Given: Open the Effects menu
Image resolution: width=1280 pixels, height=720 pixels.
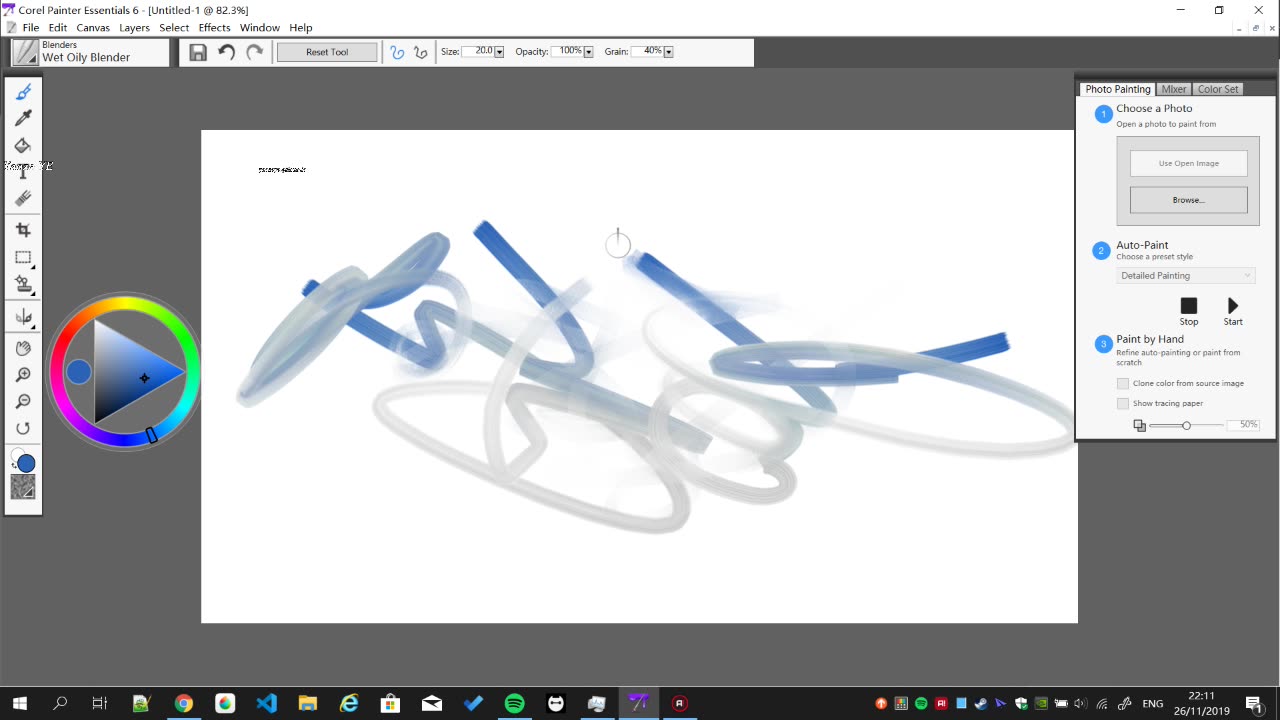Looking at the screenshot, I should pyautogui.click(x=214, y=27).
